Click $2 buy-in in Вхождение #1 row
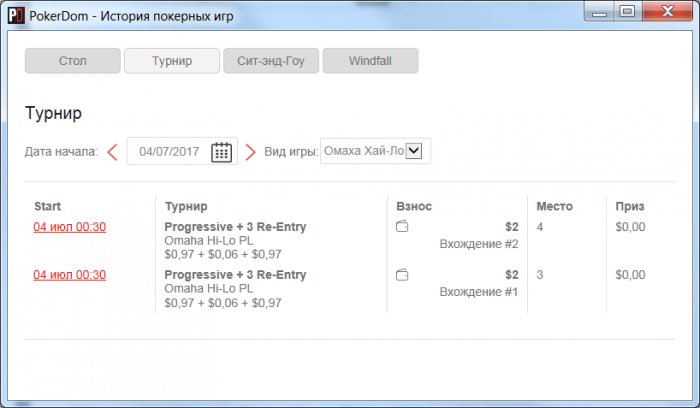This screenshot has height=408, width=700. pyautogui.click(x=512, y=275)
